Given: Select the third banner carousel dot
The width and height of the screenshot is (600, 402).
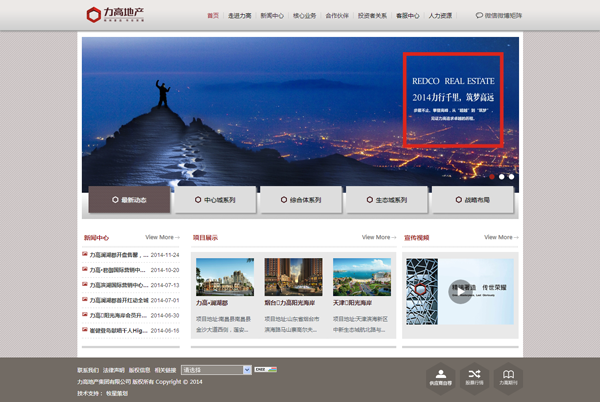Looking at the screenshot, I should 512,177.
